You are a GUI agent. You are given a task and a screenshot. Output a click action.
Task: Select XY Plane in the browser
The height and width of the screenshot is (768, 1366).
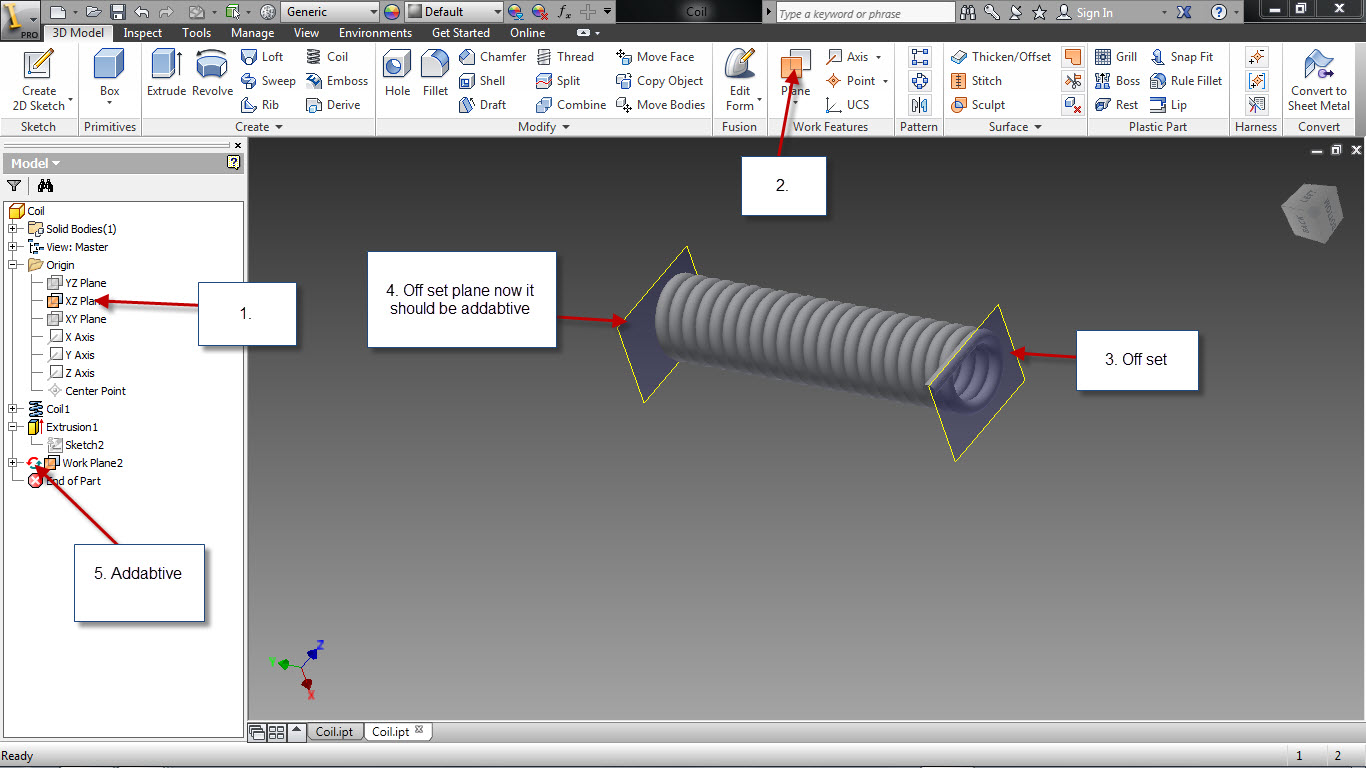[85, 319]
